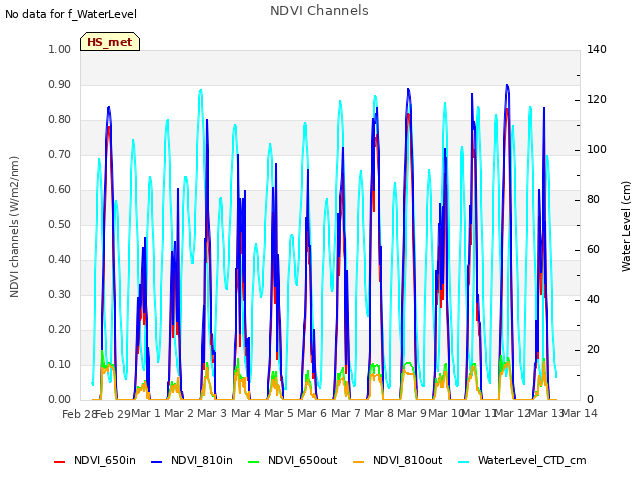Click the Mar 8 x-axis date label
The width and height of the screenshot is (640, 480).
pos(379,413)
